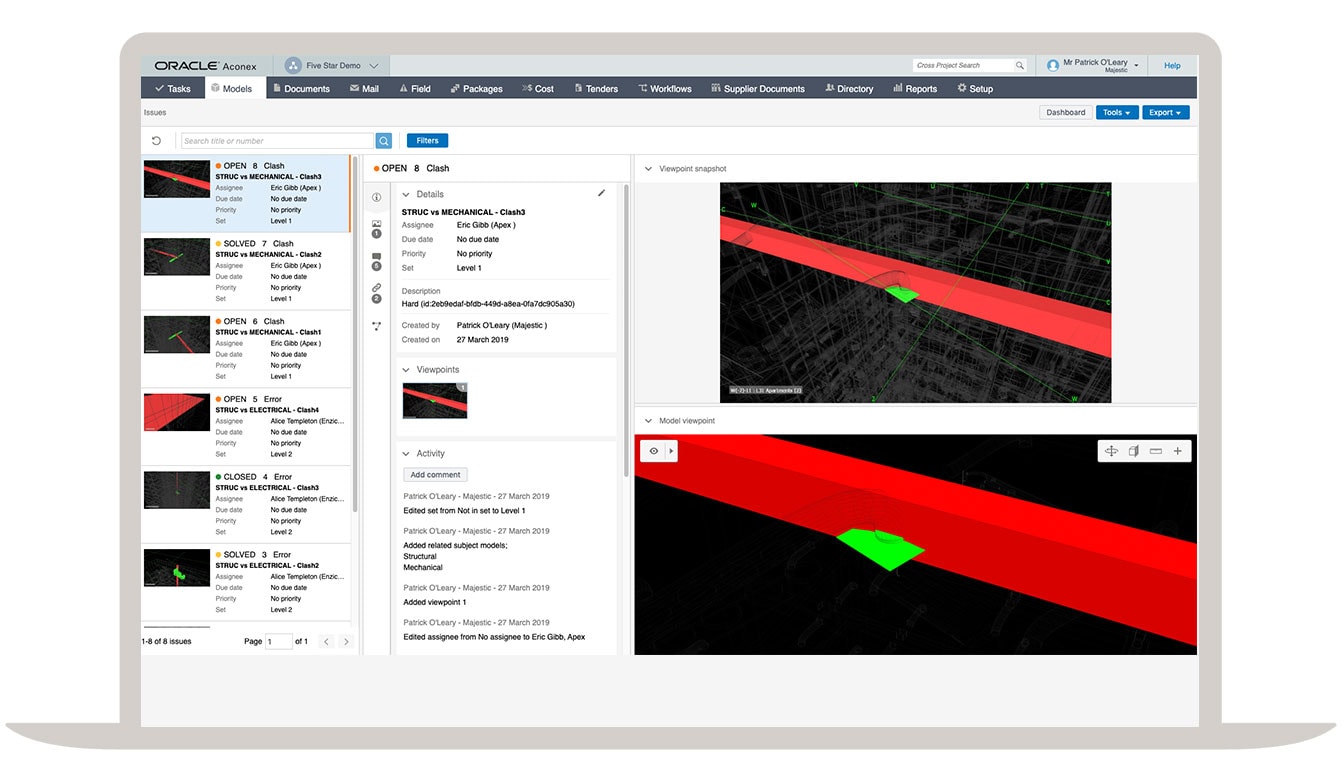1344x764 pixels.
Task: Open the Cost tab
Action: tap(538, 89)
